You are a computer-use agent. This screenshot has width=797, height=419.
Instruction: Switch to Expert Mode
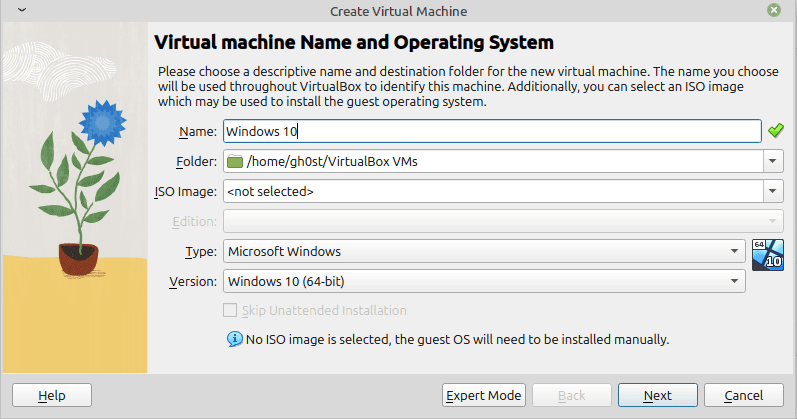pyautogui.click(x=483, y=395)
